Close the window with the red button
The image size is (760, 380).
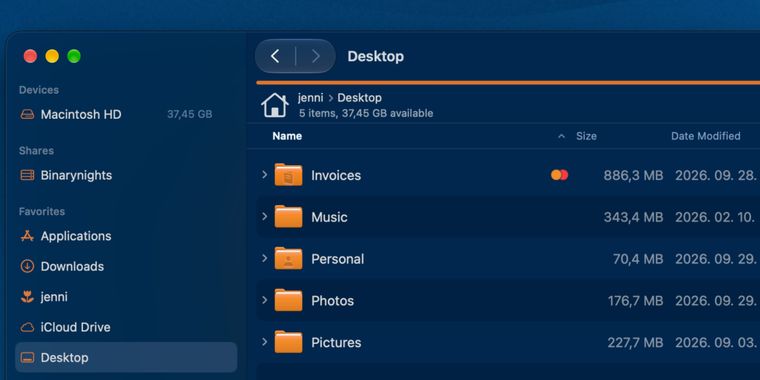coord(30,56)
